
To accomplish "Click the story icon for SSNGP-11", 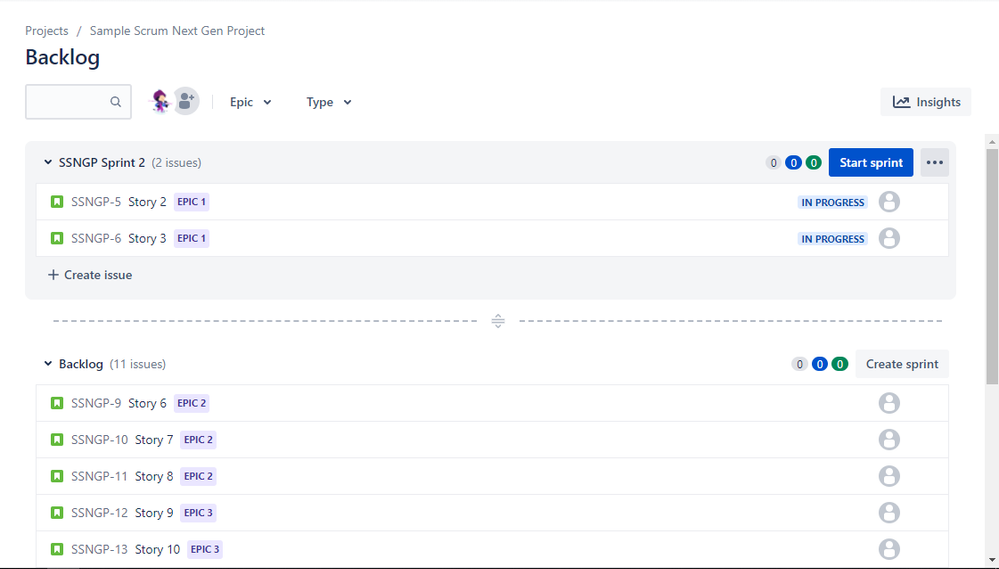I will coord(57,476).
